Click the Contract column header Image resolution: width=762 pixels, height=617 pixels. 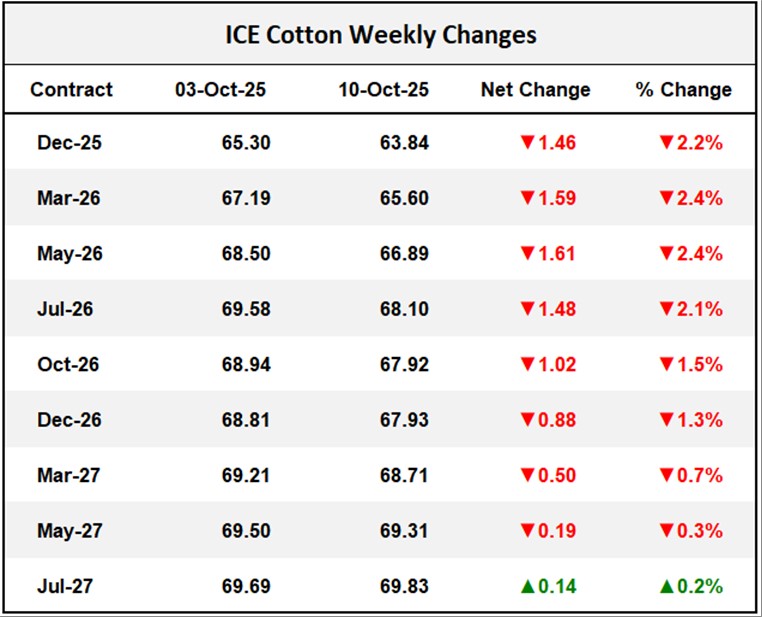pyautogui.click(x=71, y=90)
